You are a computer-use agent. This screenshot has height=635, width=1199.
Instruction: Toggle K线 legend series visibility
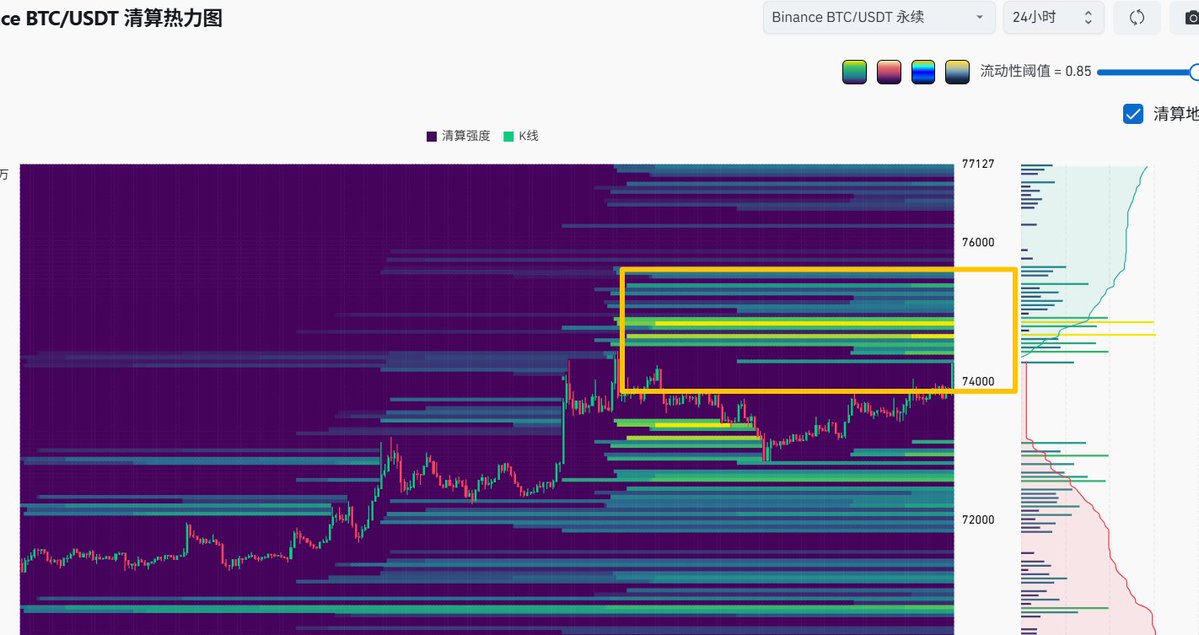click(x=520, y=136)
